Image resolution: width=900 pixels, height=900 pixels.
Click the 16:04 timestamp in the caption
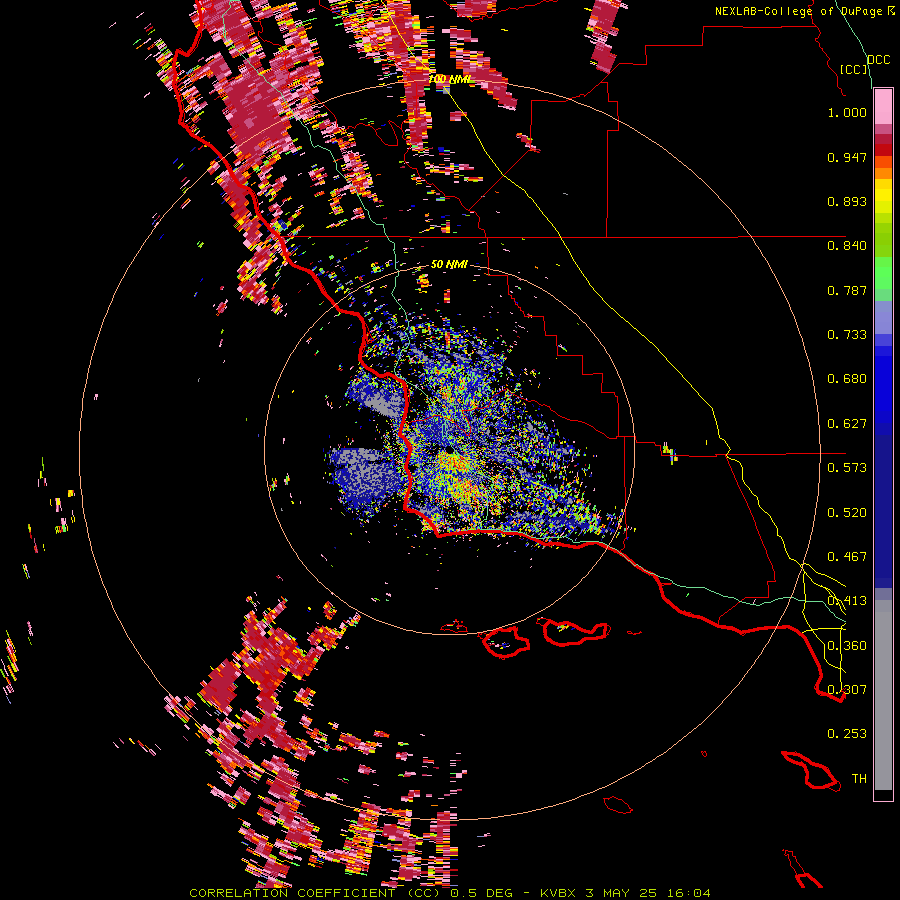tap(689, 893)
